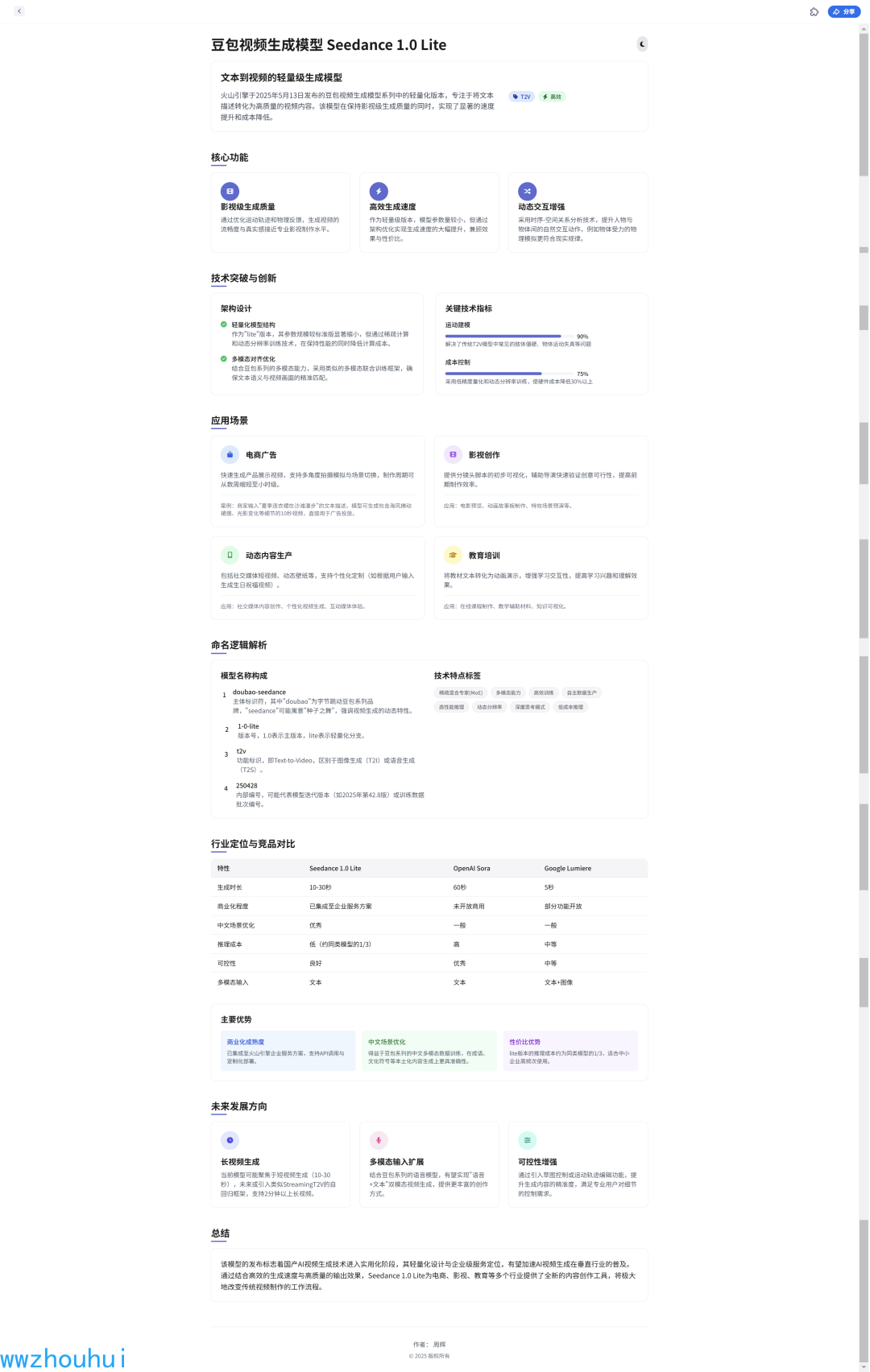Click the 教育培训 graduation cap icon
The image size is (870, 1372).
point(453,555)
